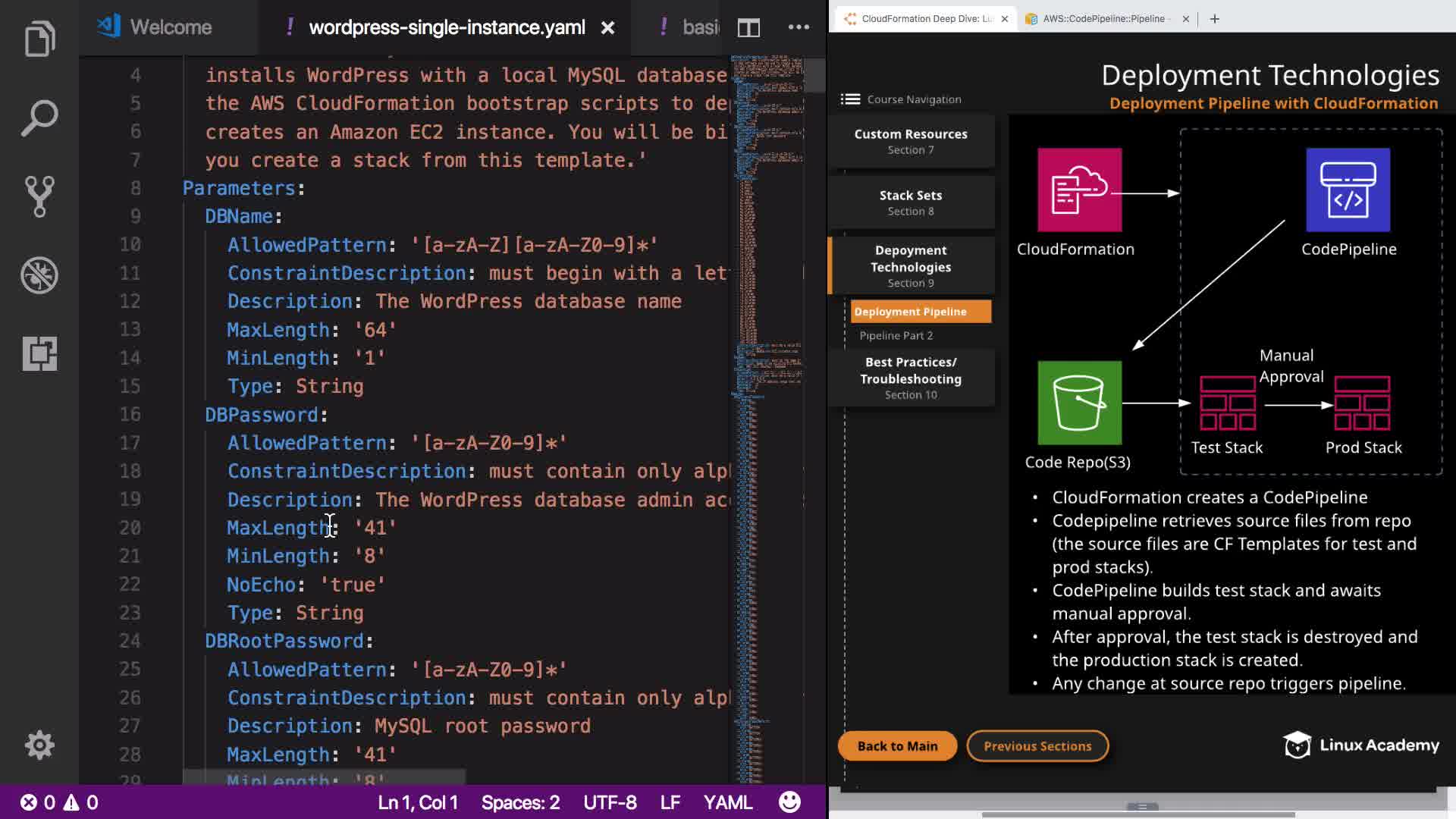The width and height of the screenshot is (1456, 819).
Task: Open the Explorer files icon
Action: coord(39,39)
